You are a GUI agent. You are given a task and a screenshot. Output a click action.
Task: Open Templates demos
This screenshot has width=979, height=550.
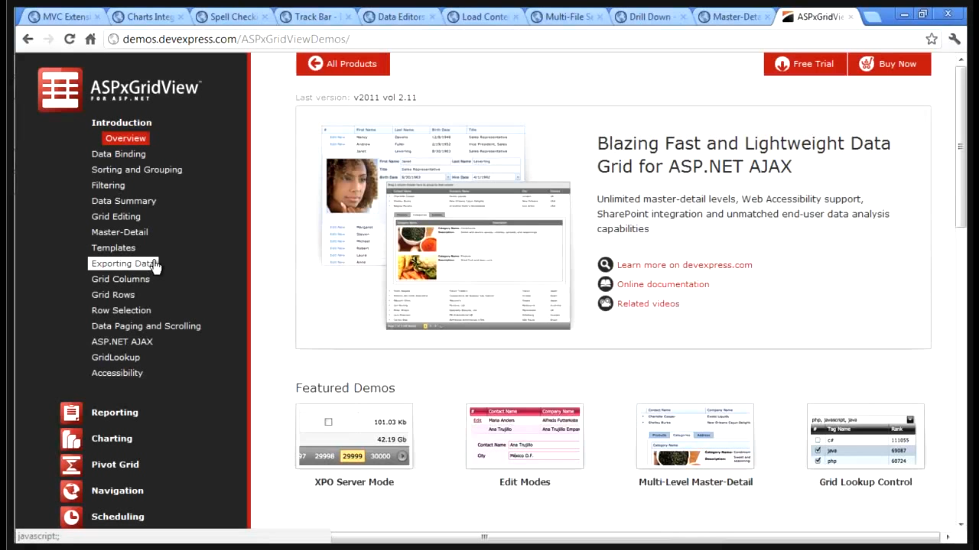tap(113, 248)
